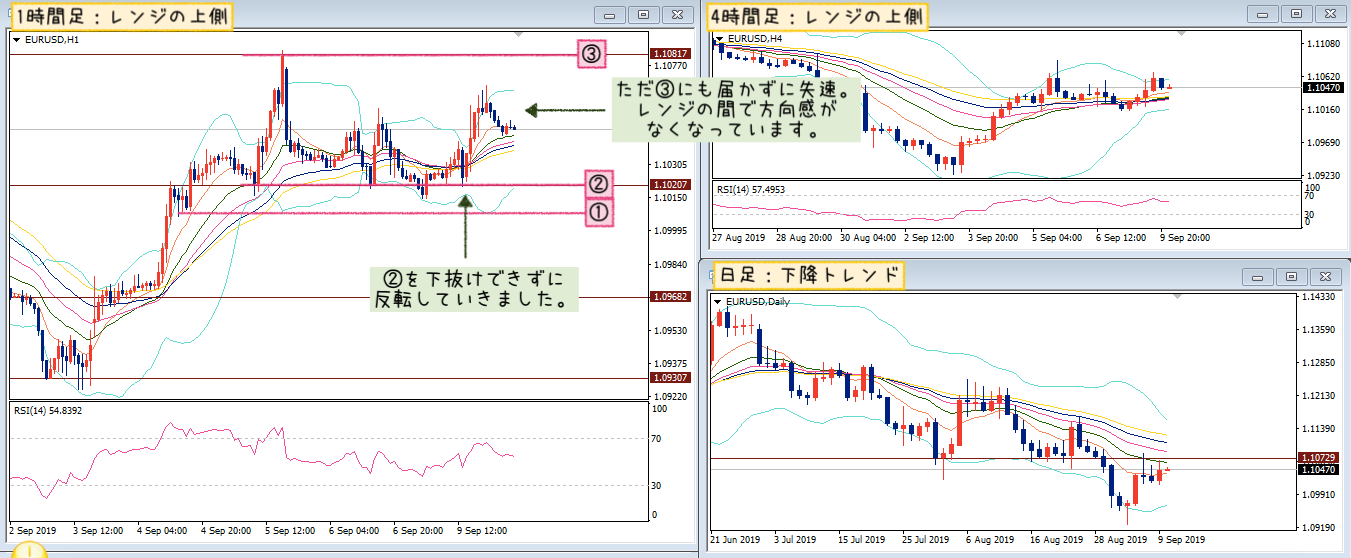Click the 1.10207 price label on H1 chart
This screenshot has width=1351, height=558.
coord(668,185)
